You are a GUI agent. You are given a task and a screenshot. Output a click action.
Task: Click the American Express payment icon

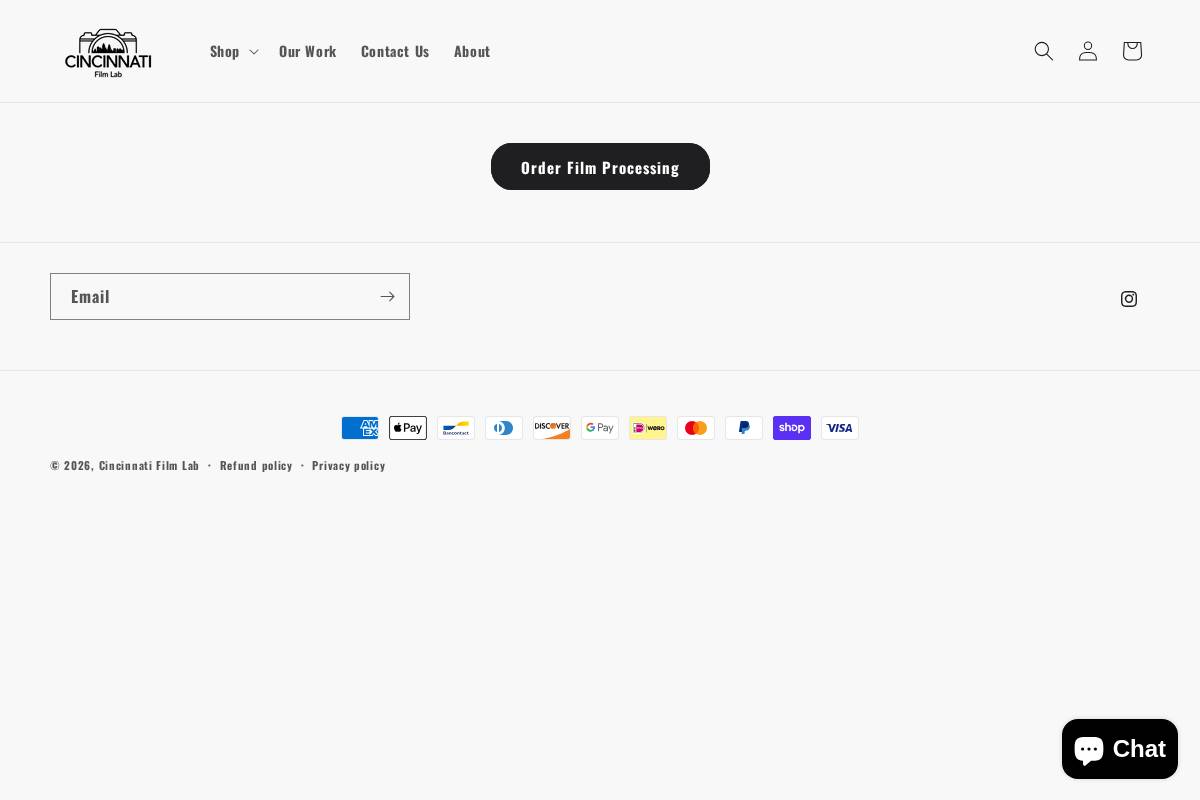click(360, 428)
